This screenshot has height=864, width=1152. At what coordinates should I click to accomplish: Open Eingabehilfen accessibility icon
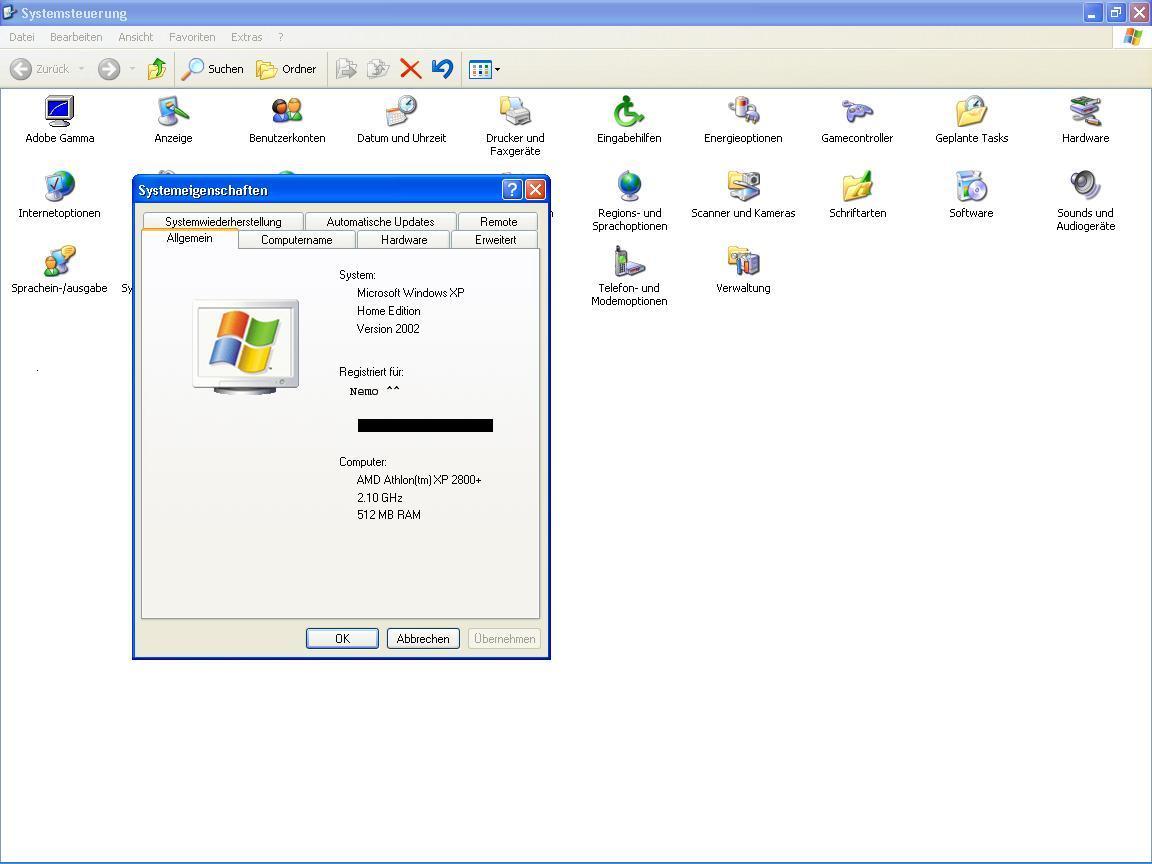629,112
